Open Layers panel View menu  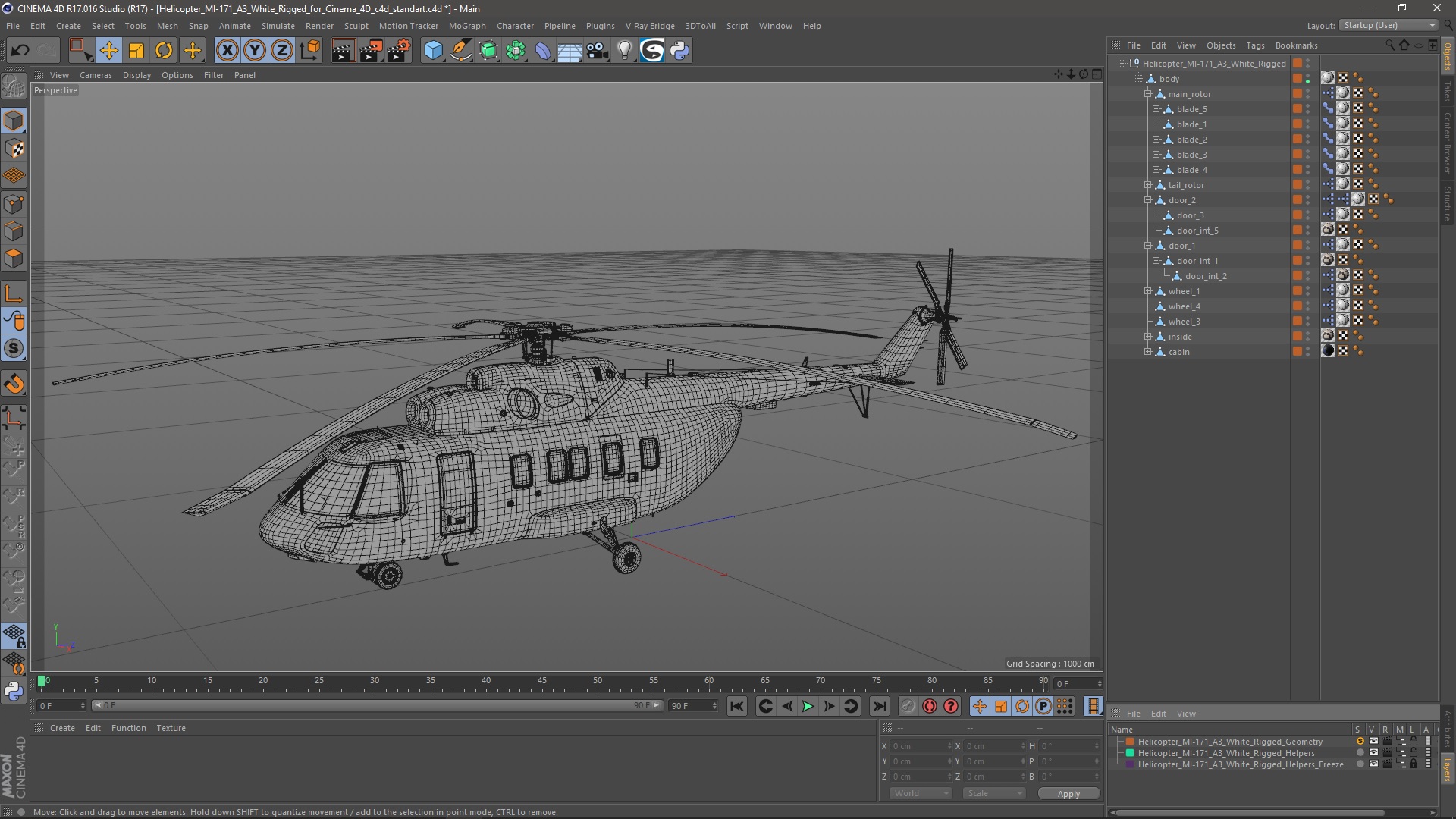[1186, 714]
